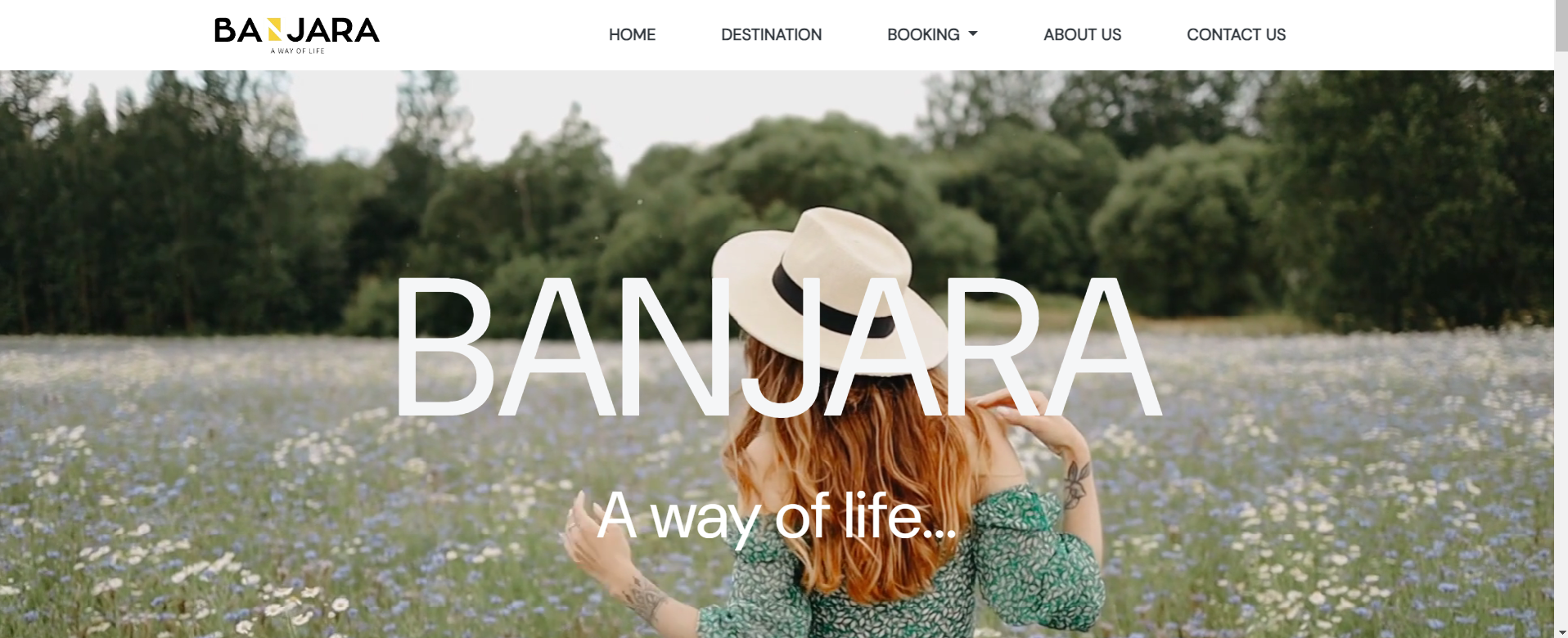Expand the caret arrow beside BOOKING

[973, 34]
